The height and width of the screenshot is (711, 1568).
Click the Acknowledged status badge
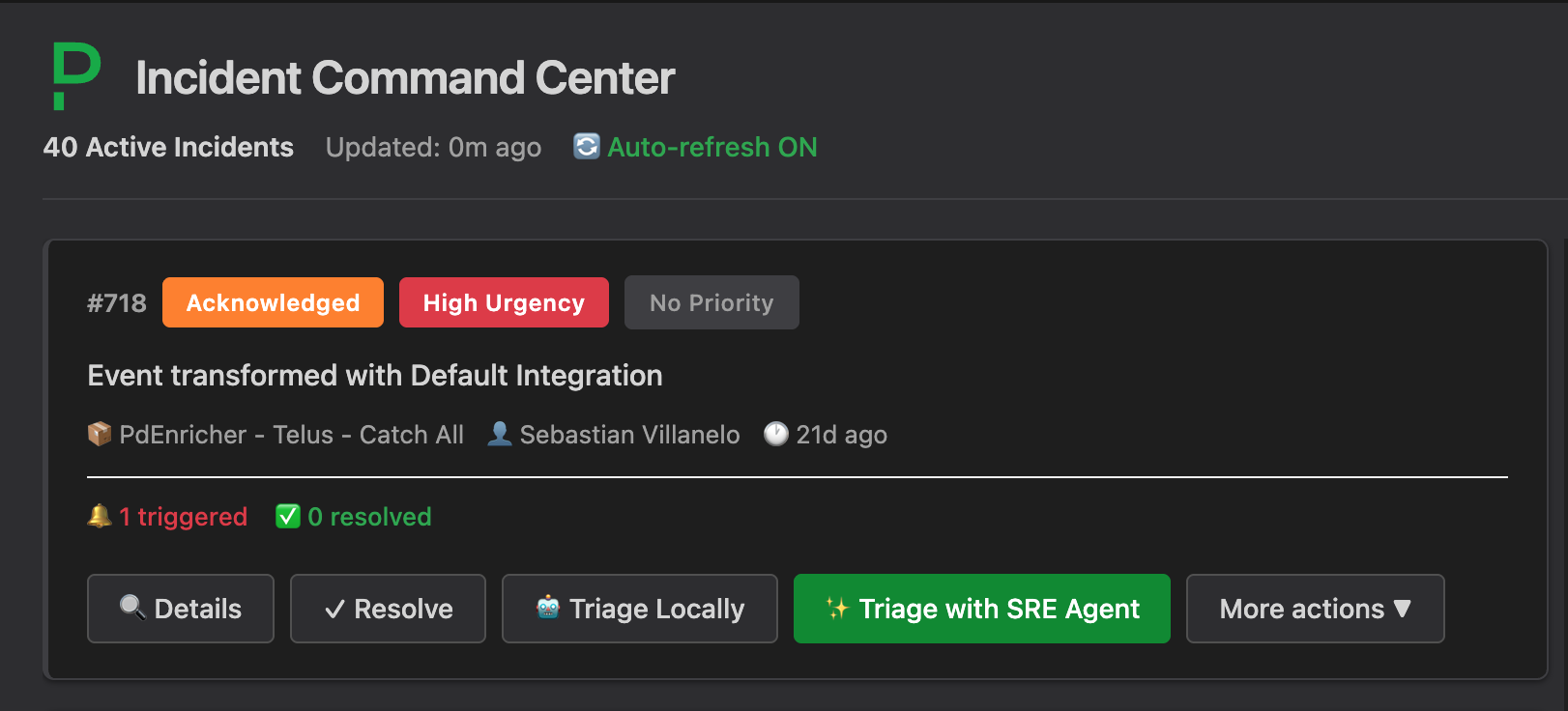[273, 302]
